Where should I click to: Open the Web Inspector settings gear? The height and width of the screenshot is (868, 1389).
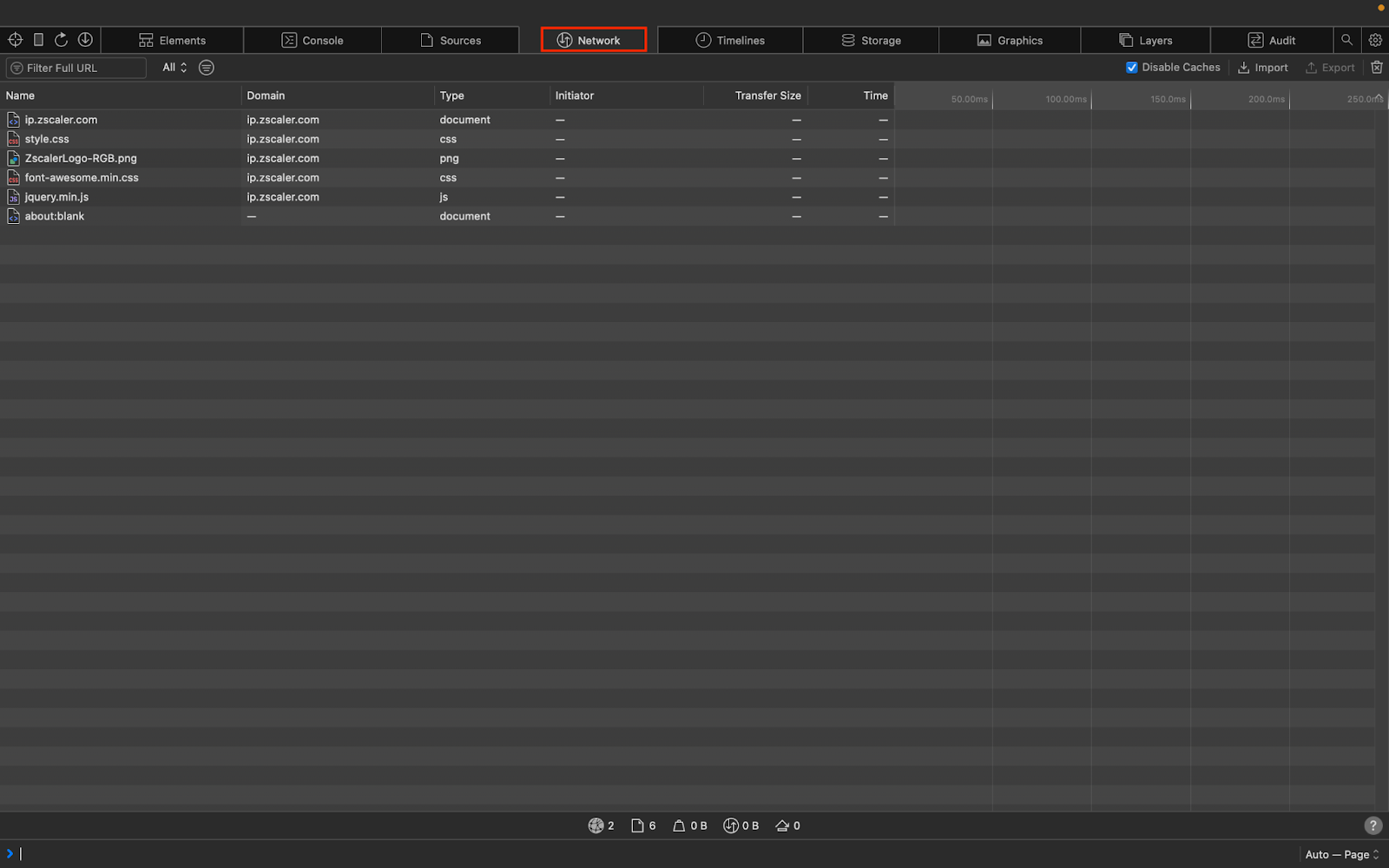tap(1375, 39)
